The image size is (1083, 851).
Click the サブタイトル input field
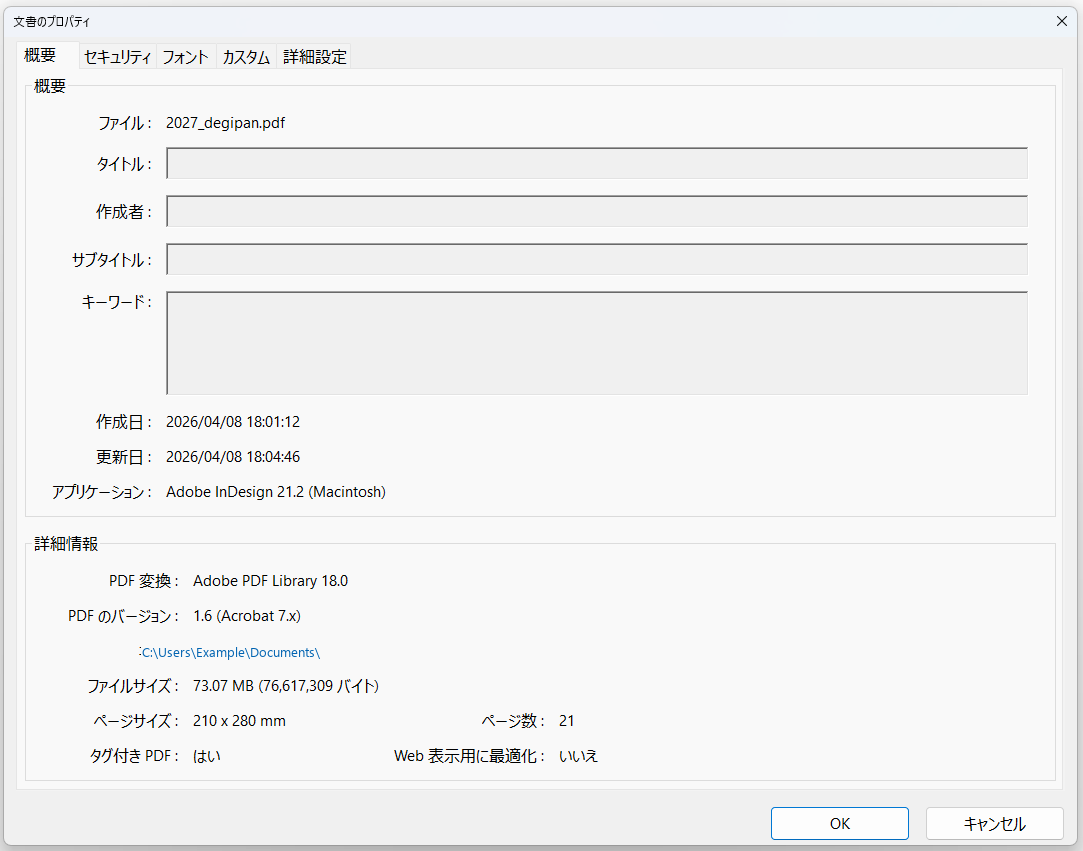click(597, 259)
